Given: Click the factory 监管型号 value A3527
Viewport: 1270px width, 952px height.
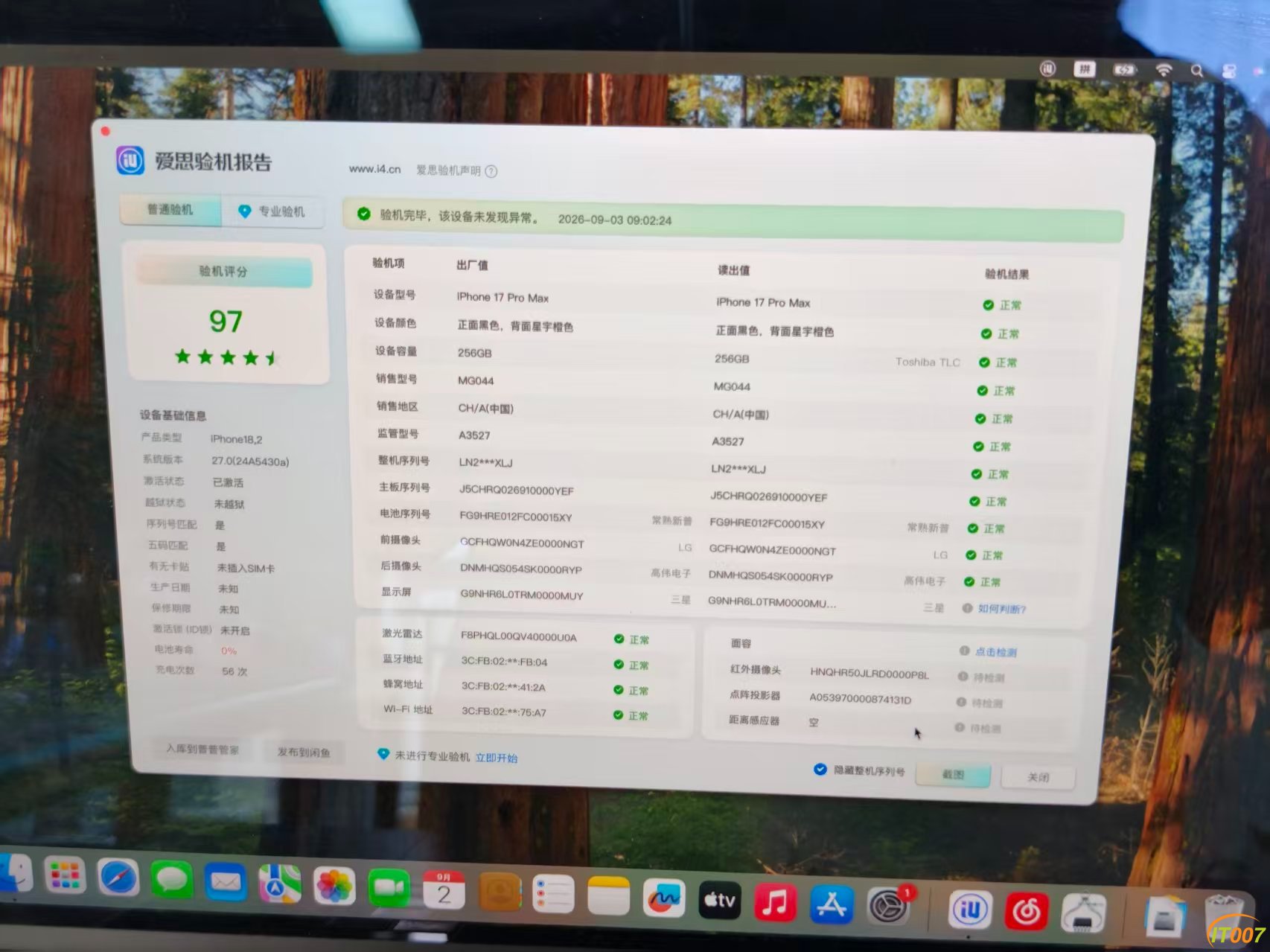Looking at the screenshot, I should (x=474, y=435).
